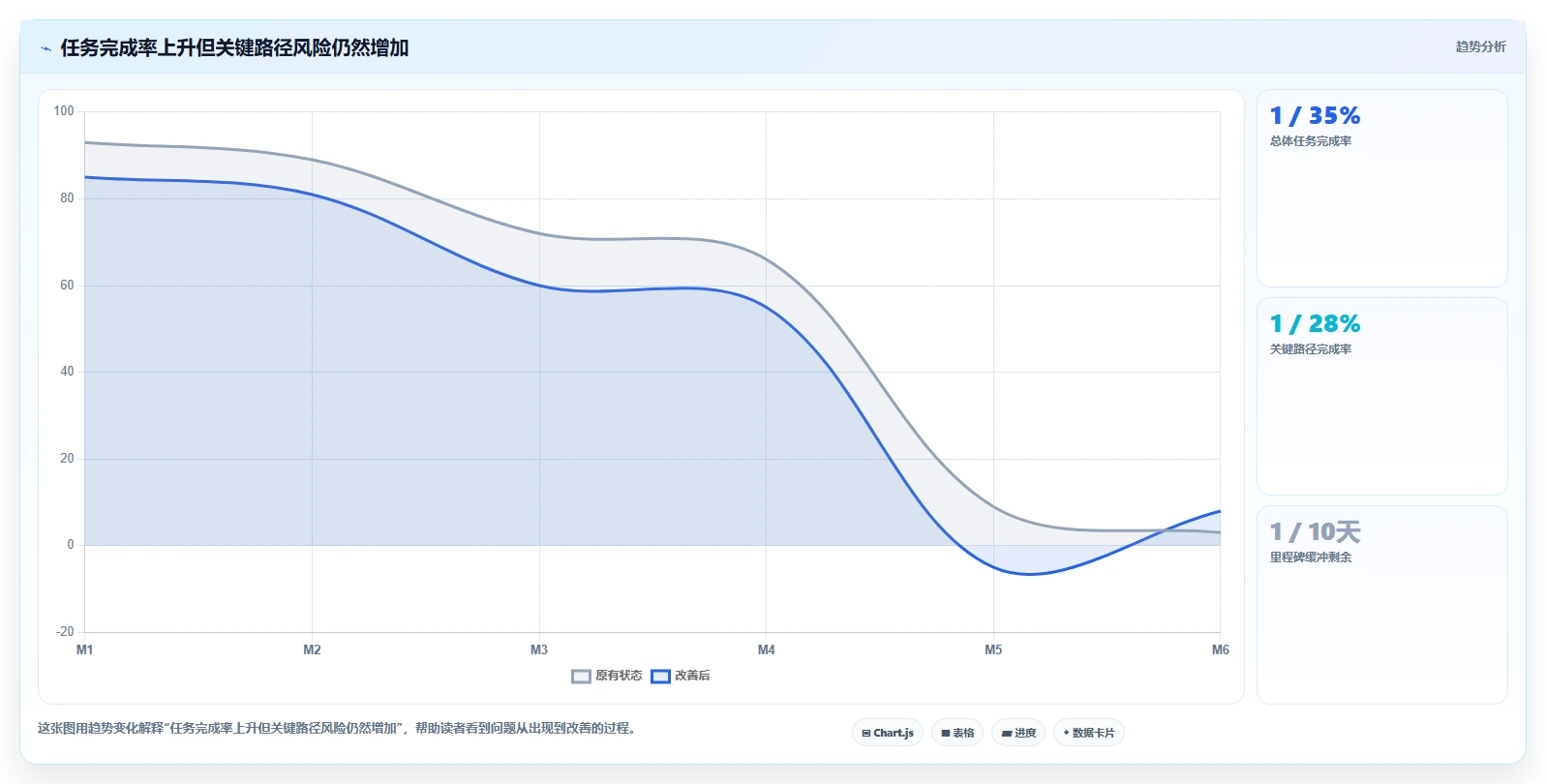
Task: Click the M3 axis label
Action: tap(539, 649)
